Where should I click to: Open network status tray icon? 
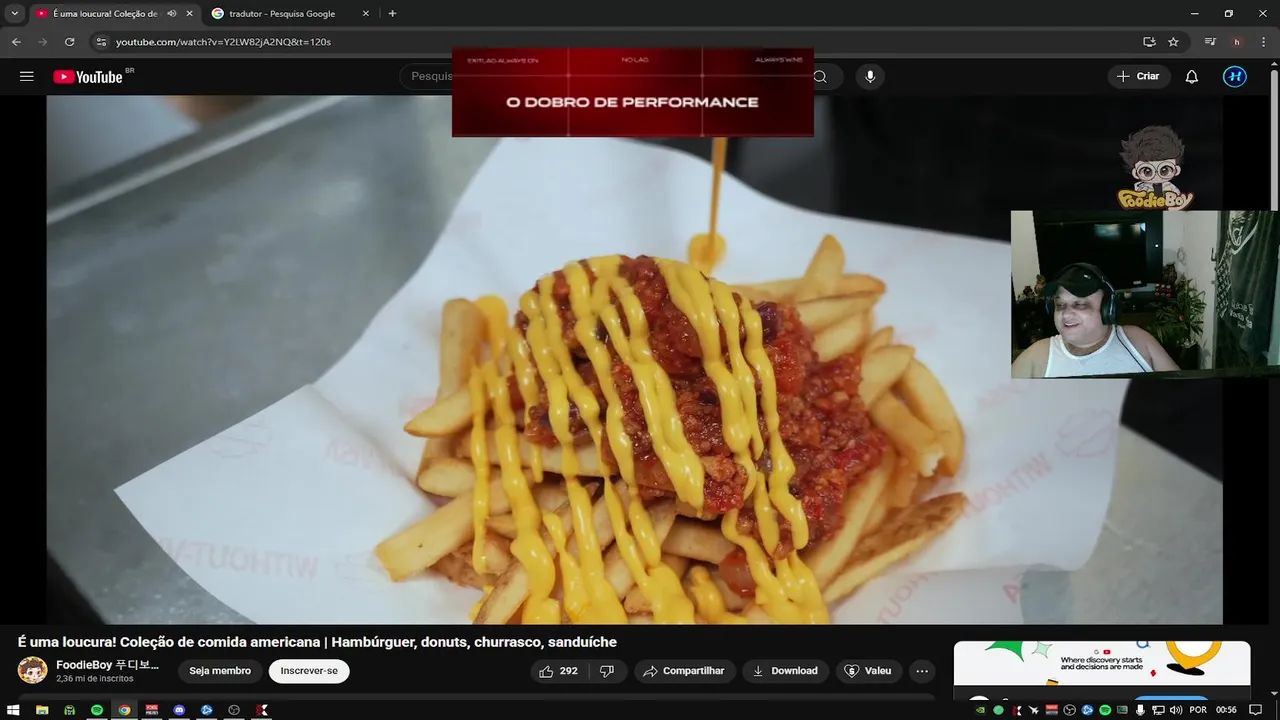[x=1159, y=710]
